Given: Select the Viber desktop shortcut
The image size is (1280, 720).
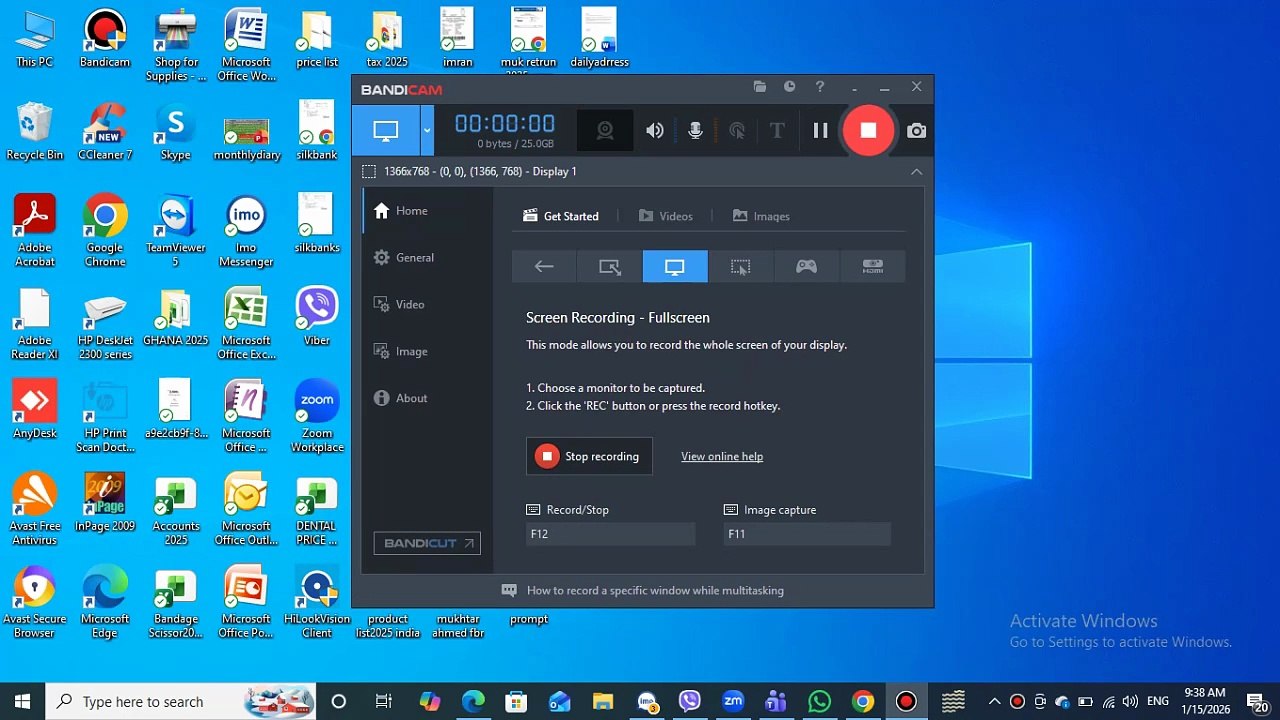Looking at the screenshot, I should coord(317,316).
